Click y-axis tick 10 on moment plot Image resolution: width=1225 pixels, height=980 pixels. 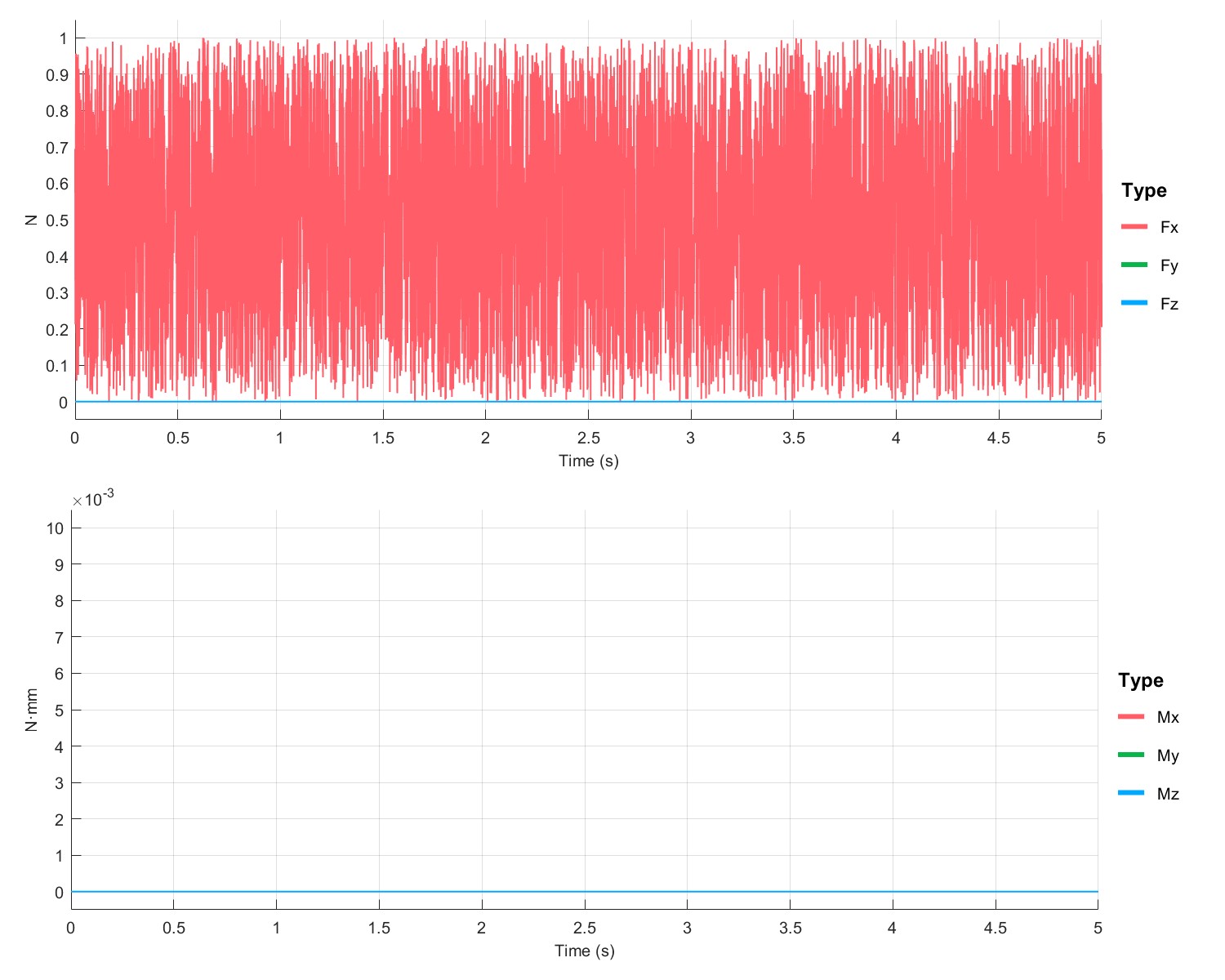[55, 528]
